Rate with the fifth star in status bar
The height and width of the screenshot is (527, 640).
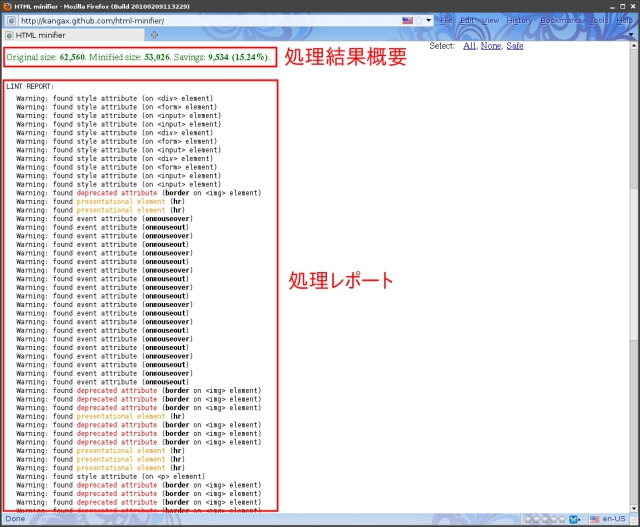[x=562, y=519]
